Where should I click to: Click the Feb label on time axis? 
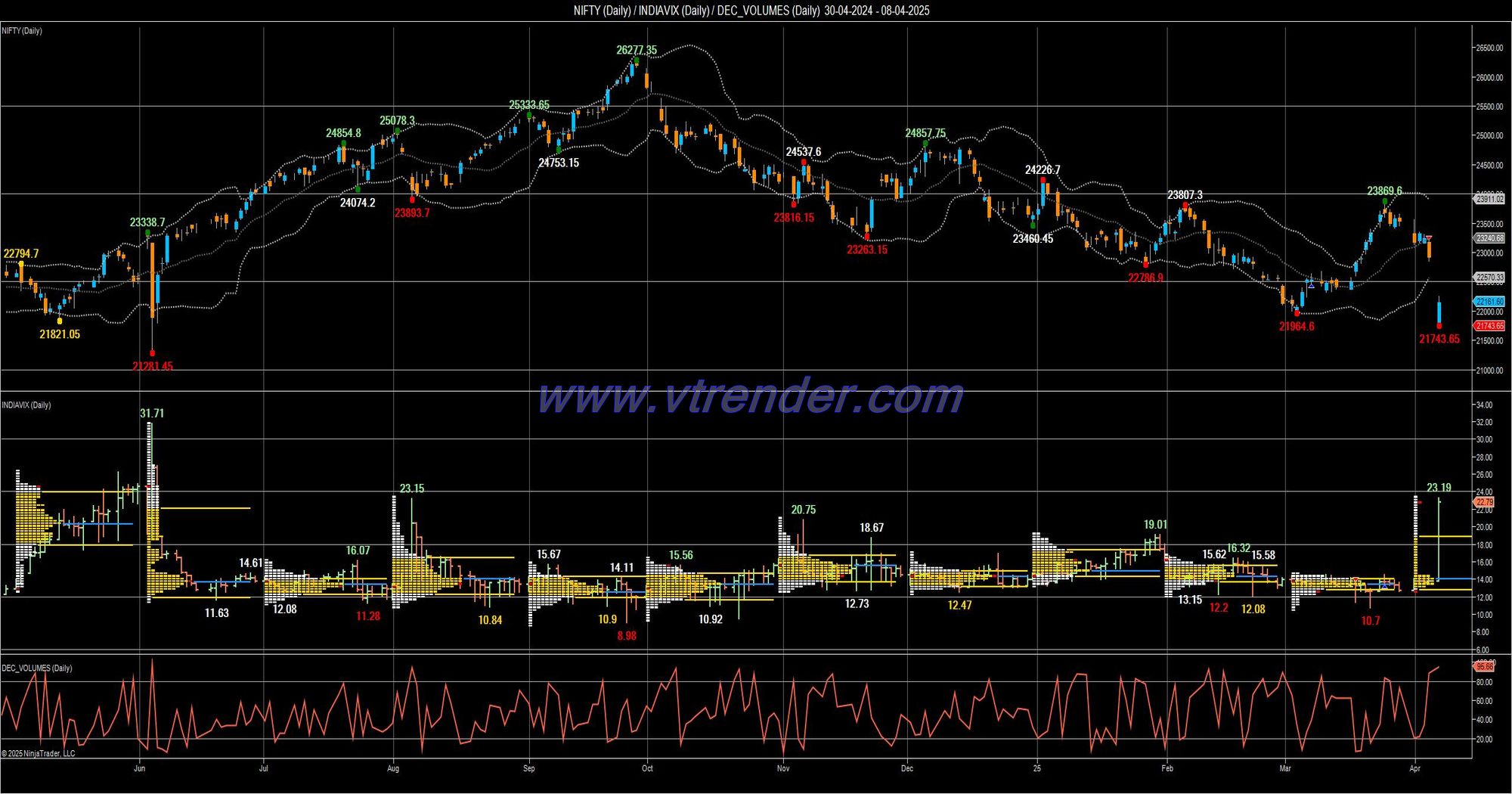coord(1167,768)
